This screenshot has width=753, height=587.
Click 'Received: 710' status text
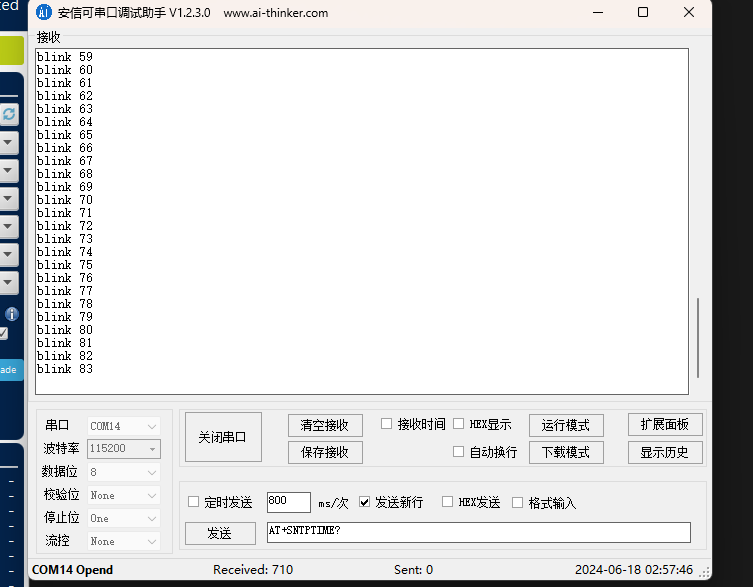pos(253,570)
